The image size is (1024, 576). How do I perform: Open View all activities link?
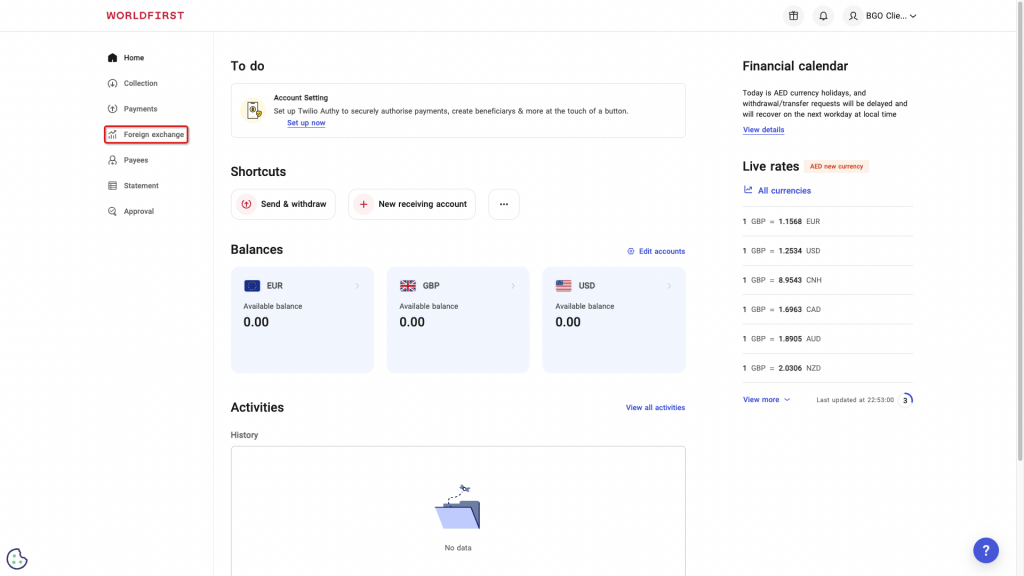[x=655, y=408]
